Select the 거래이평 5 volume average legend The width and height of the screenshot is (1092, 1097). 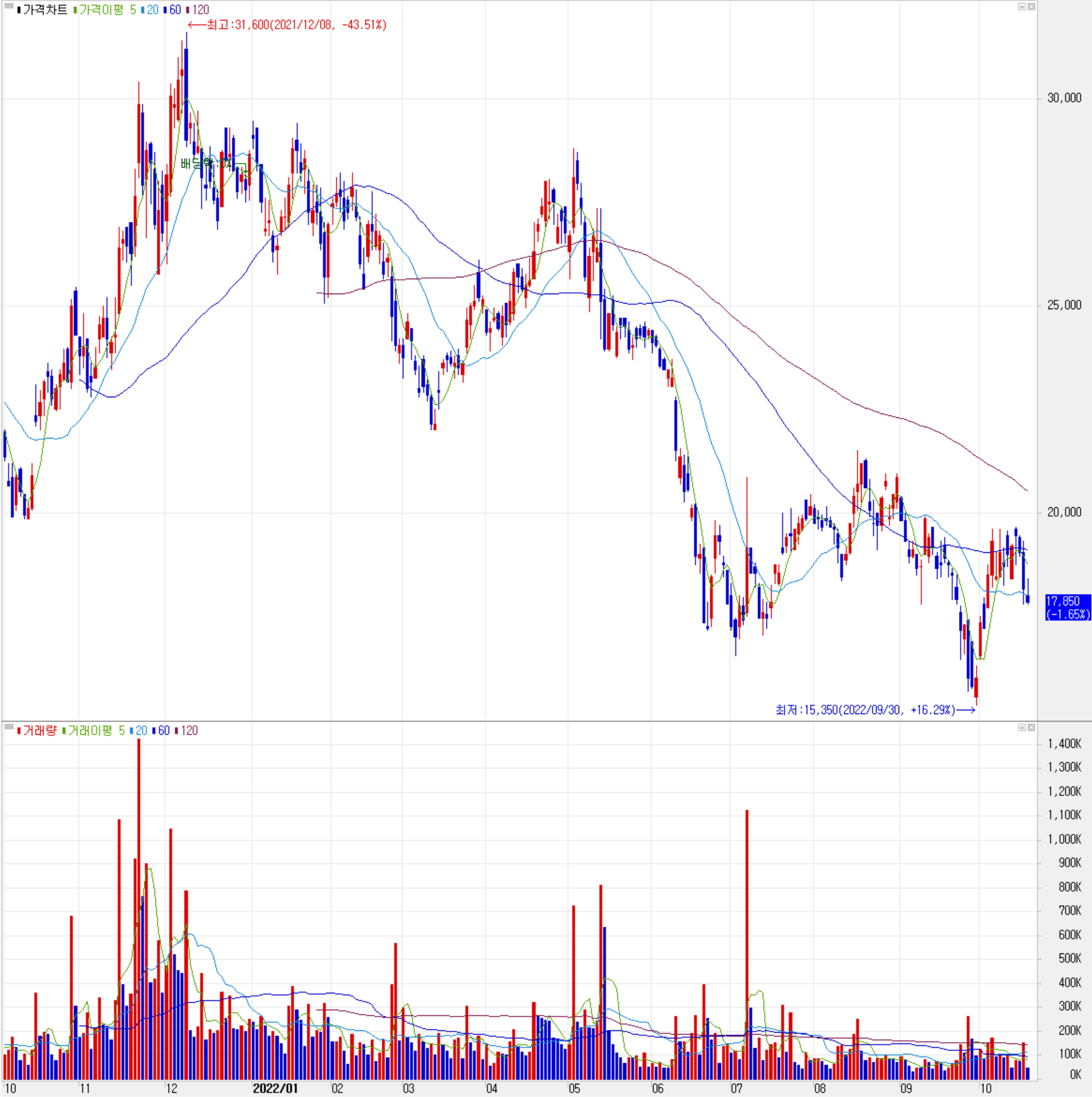94,731
